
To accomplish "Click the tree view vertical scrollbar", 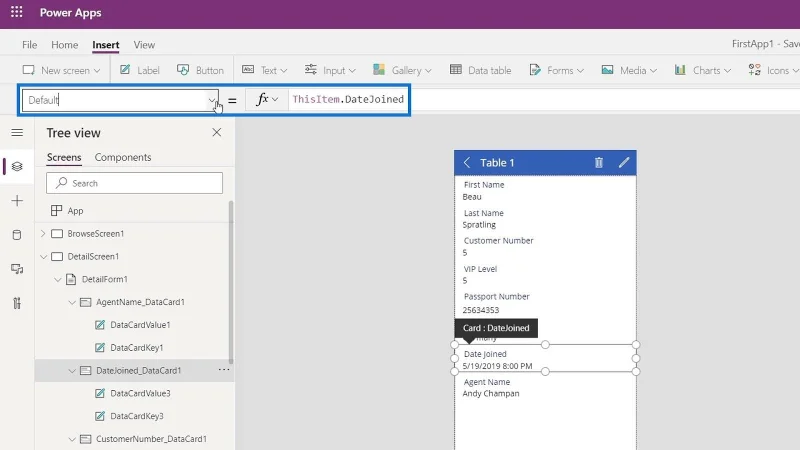I will (x=231, y=282).
